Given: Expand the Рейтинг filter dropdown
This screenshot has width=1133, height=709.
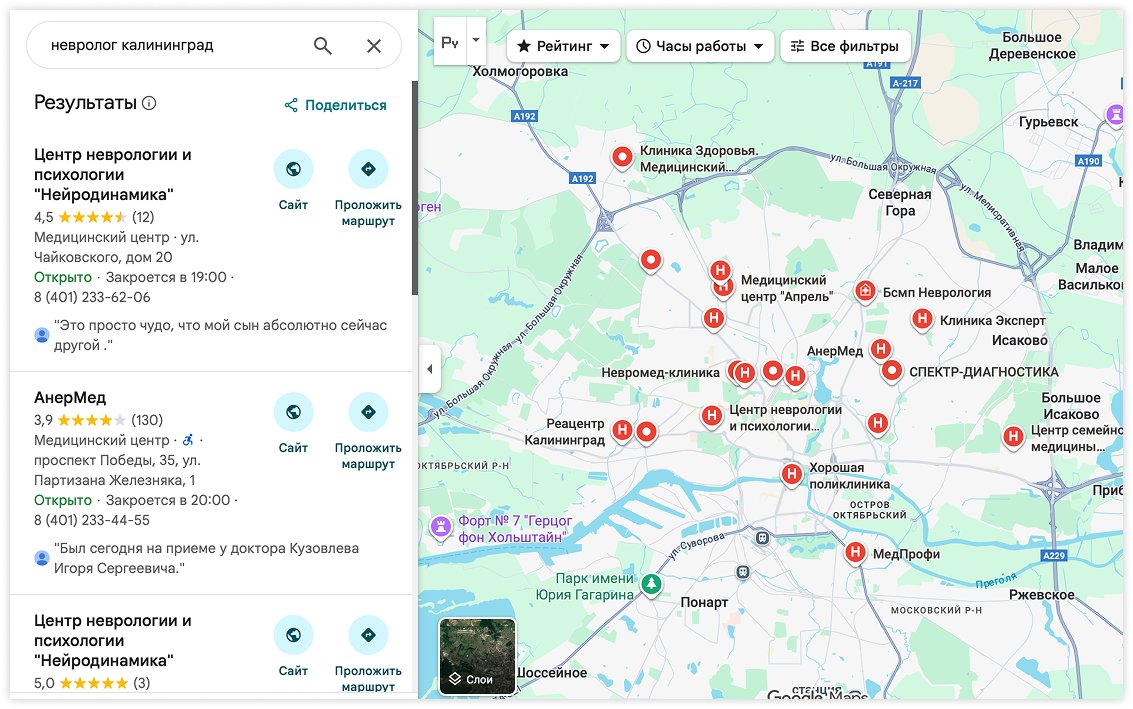Looking at the screenshot, I should 564,46.
